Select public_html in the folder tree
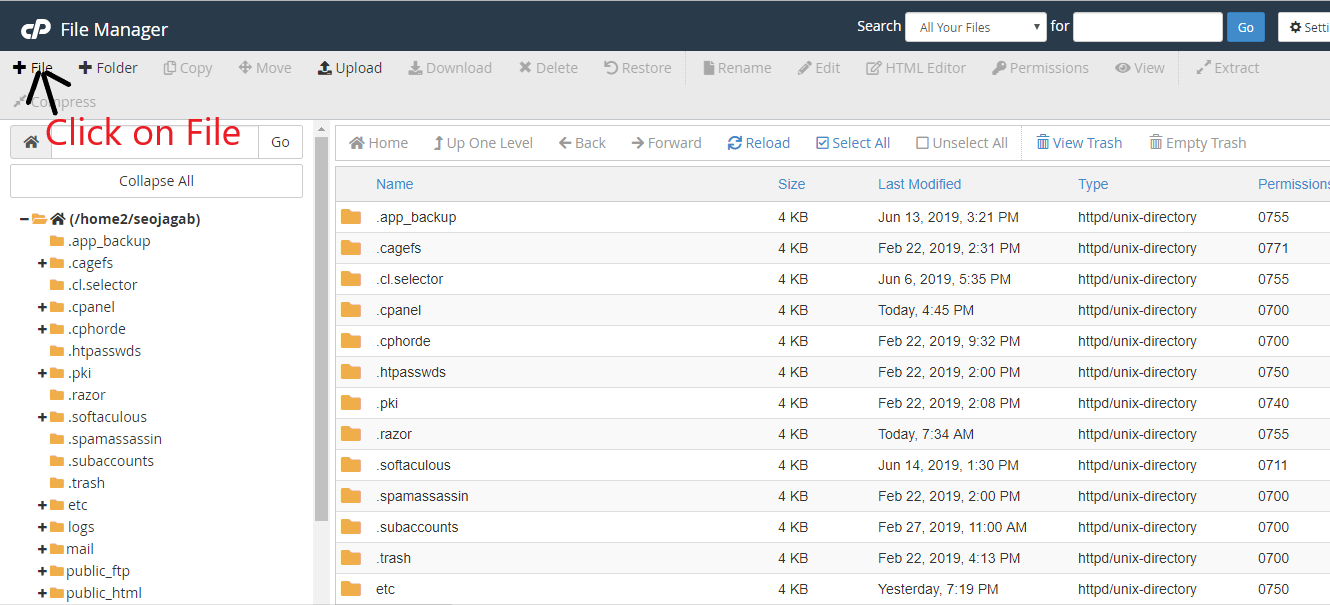 pos(104,593)
